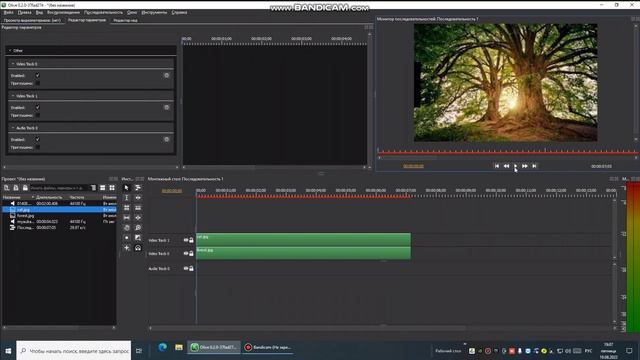This screenshot has width=640, height=360.
Task: Switch to Редактор нод tab
Action: pyautogui.click(x=125, y=20)
